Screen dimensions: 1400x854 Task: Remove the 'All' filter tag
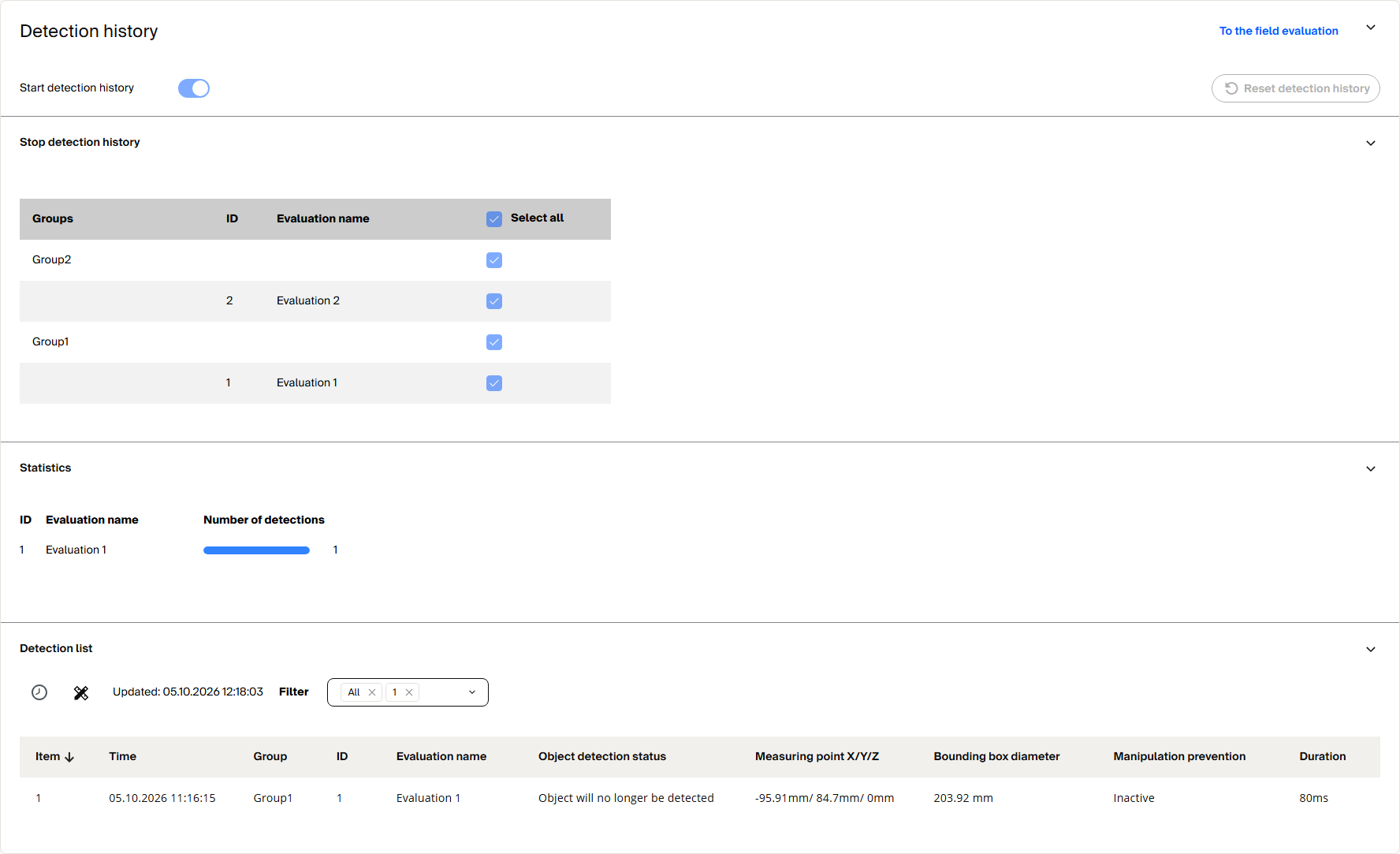tap(372, 692)
